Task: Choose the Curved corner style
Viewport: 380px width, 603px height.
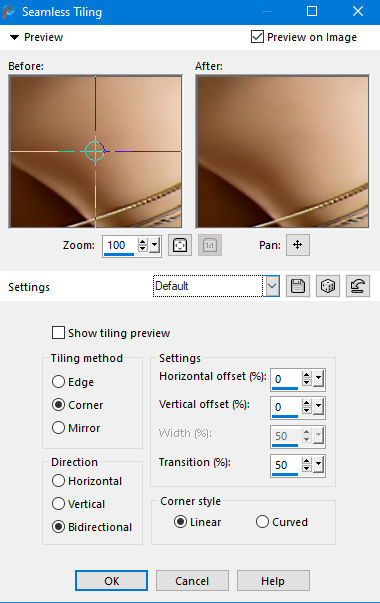Action: 262,522
